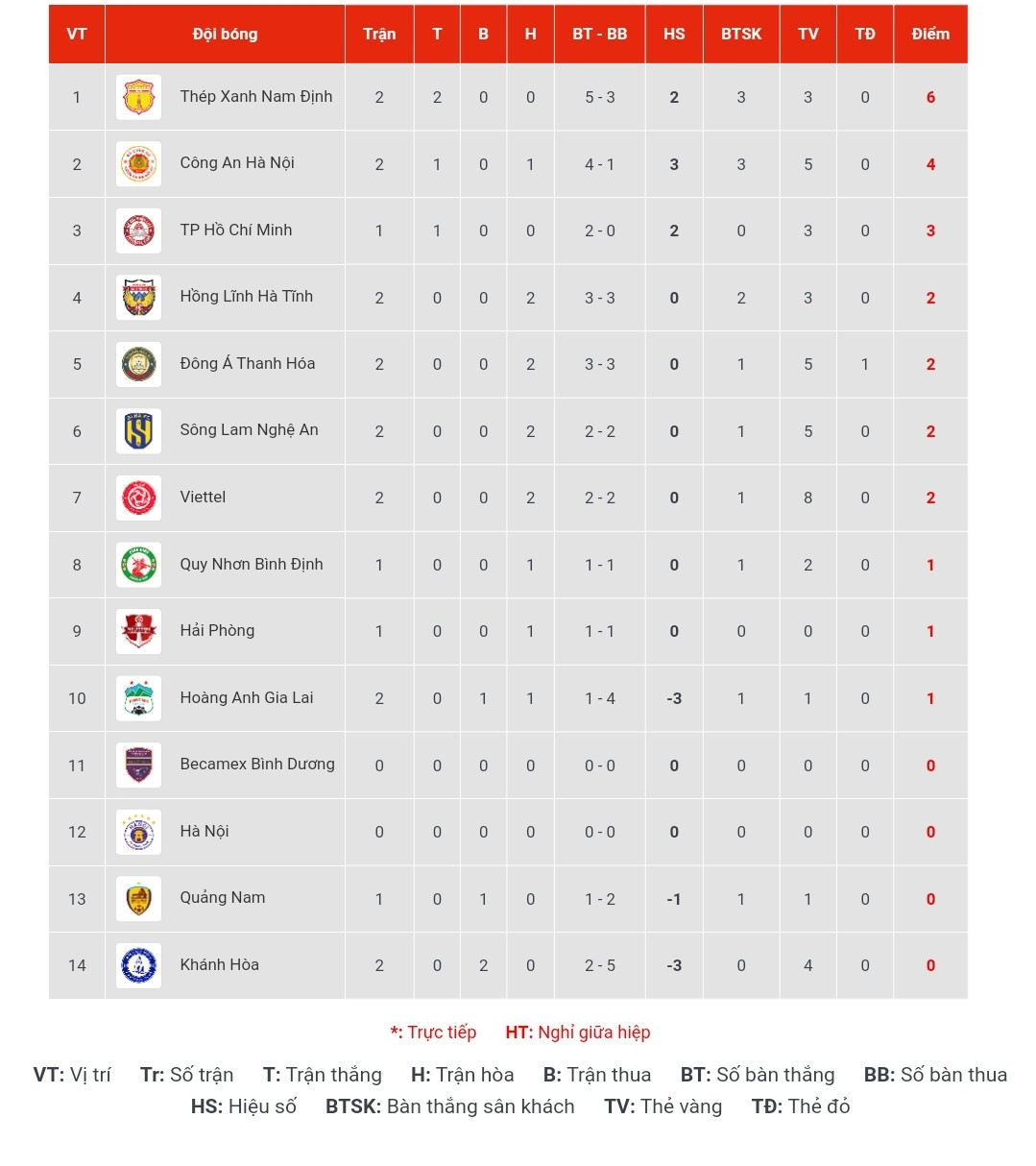
Task: Open the Quy Nhơn Bình Định team name
Action: pyautogui.click(x=252, y=564)
